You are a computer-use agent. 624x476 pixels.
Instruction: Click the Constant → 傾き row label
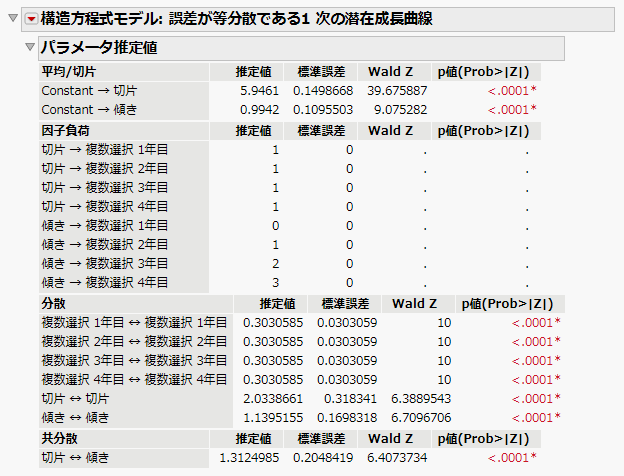click(89, 110)
